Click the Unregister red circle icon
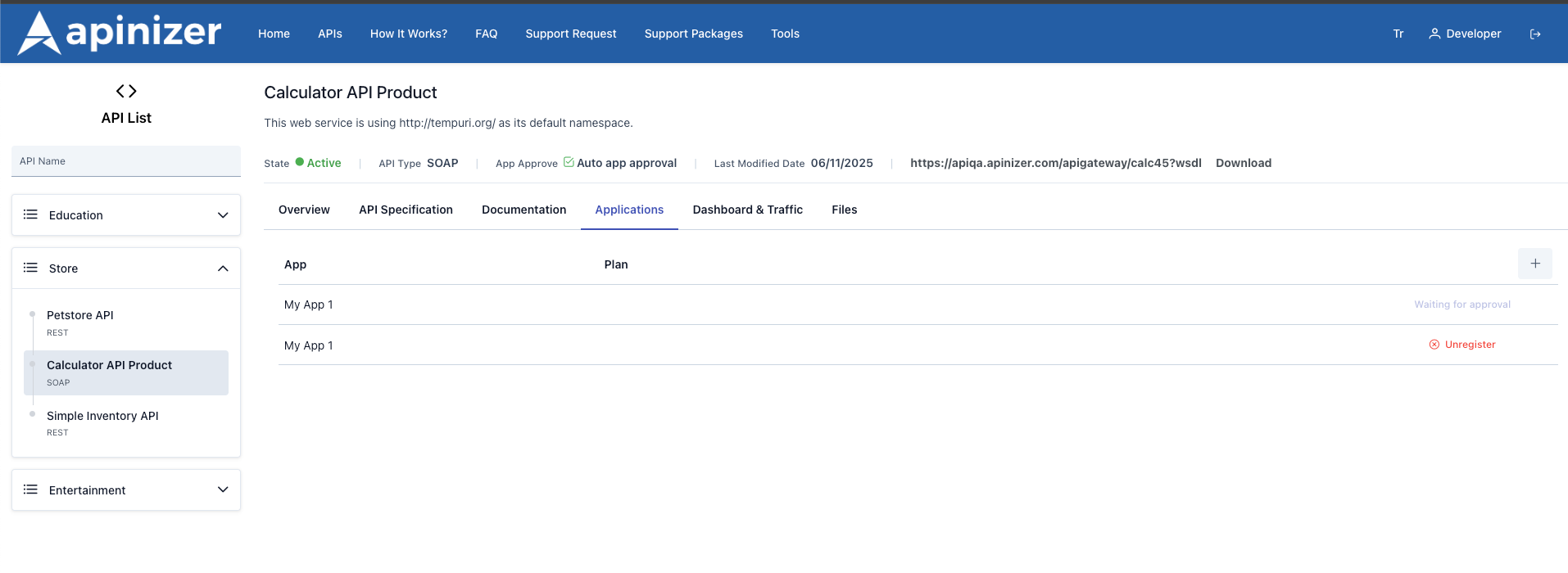This screenshot has width=1568, height=573. coord(1434,345)
